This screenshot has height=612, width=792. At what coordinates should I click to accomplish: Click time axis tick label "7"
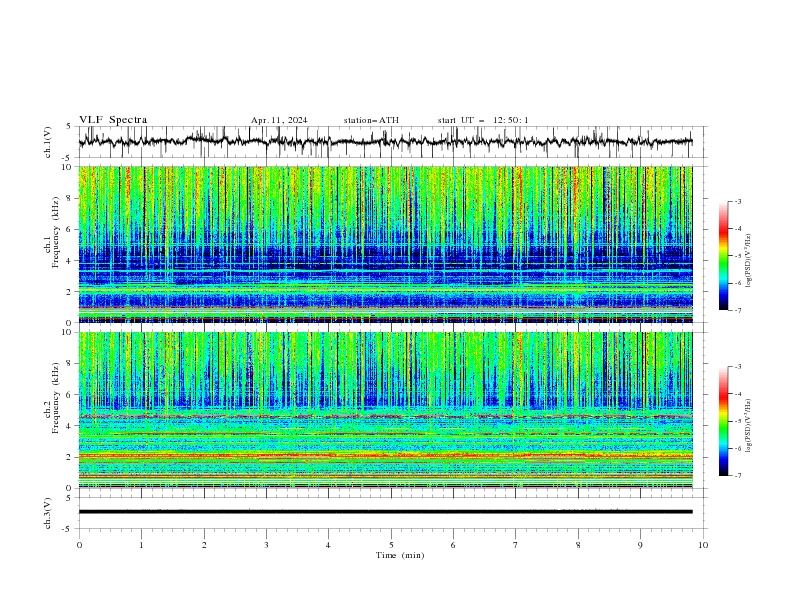click(x=516, y=545)
